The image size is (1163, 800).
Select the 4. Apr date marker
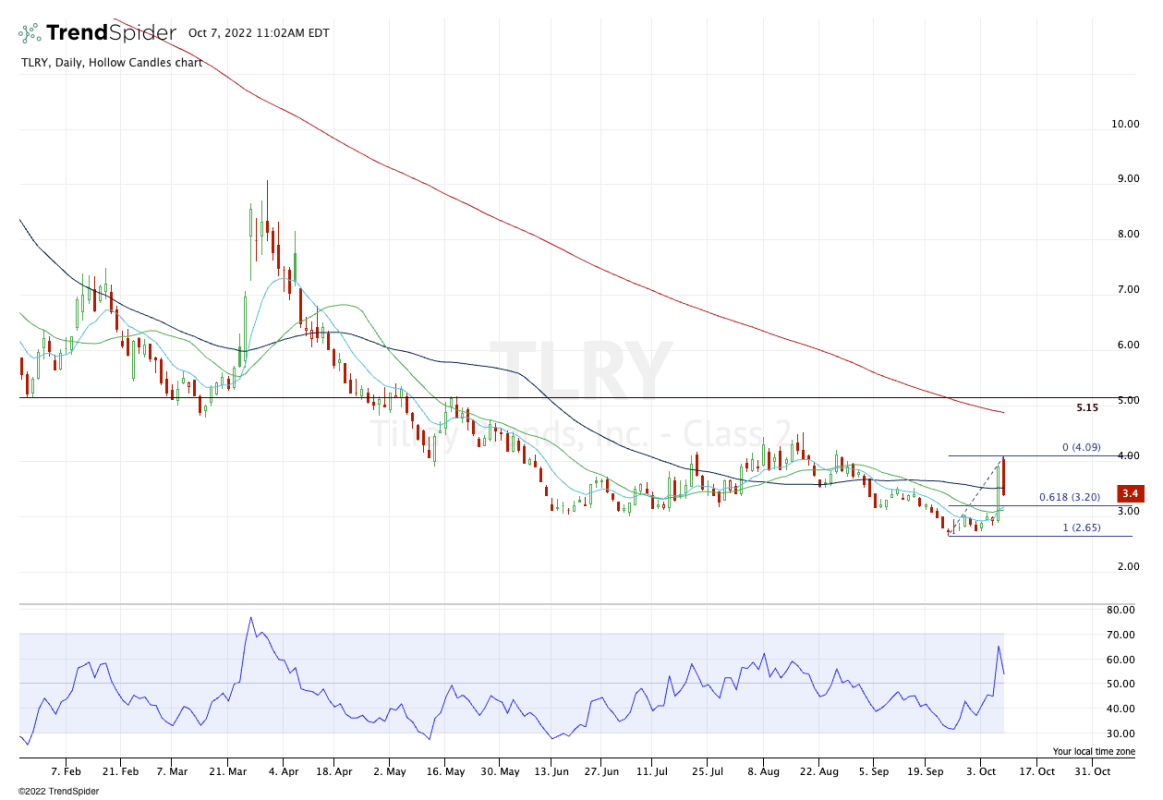pos(282,772)
